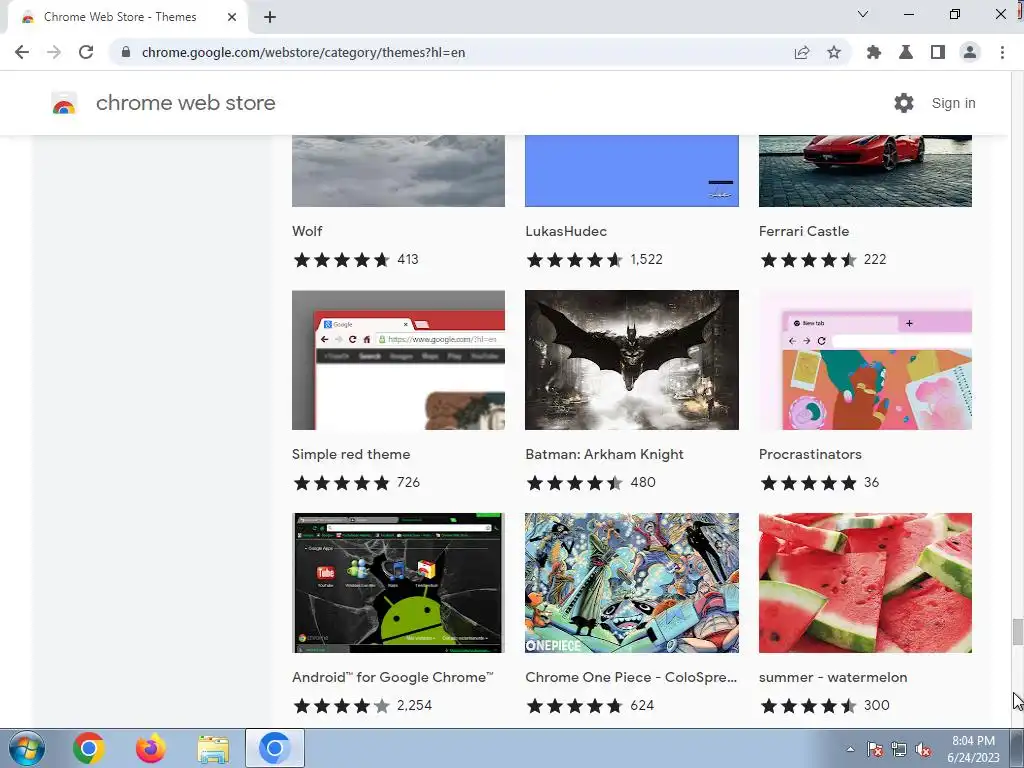This screenshot has width=1024, height=768.
Task: Reload the Chrome Web Store page
Action: [86, 52]
